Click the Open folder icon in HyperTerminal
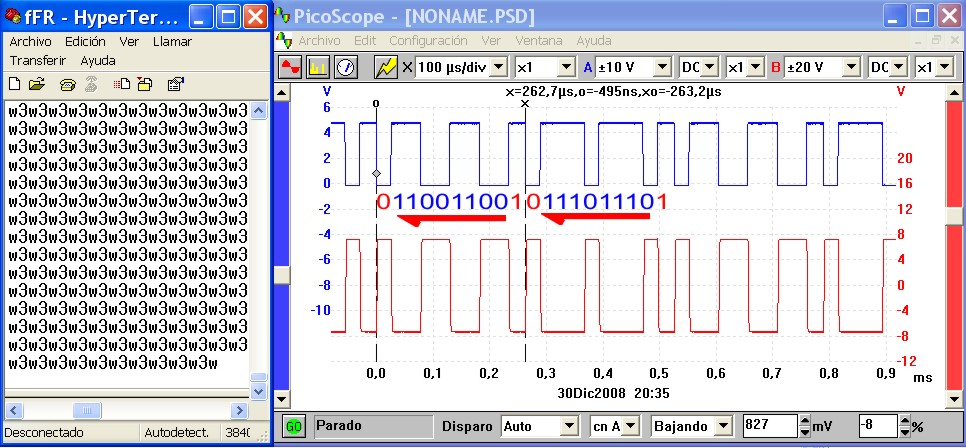Image resolution: width=966 pixels, height=448 pixels. pyautogui.click(x=37, y=84)
